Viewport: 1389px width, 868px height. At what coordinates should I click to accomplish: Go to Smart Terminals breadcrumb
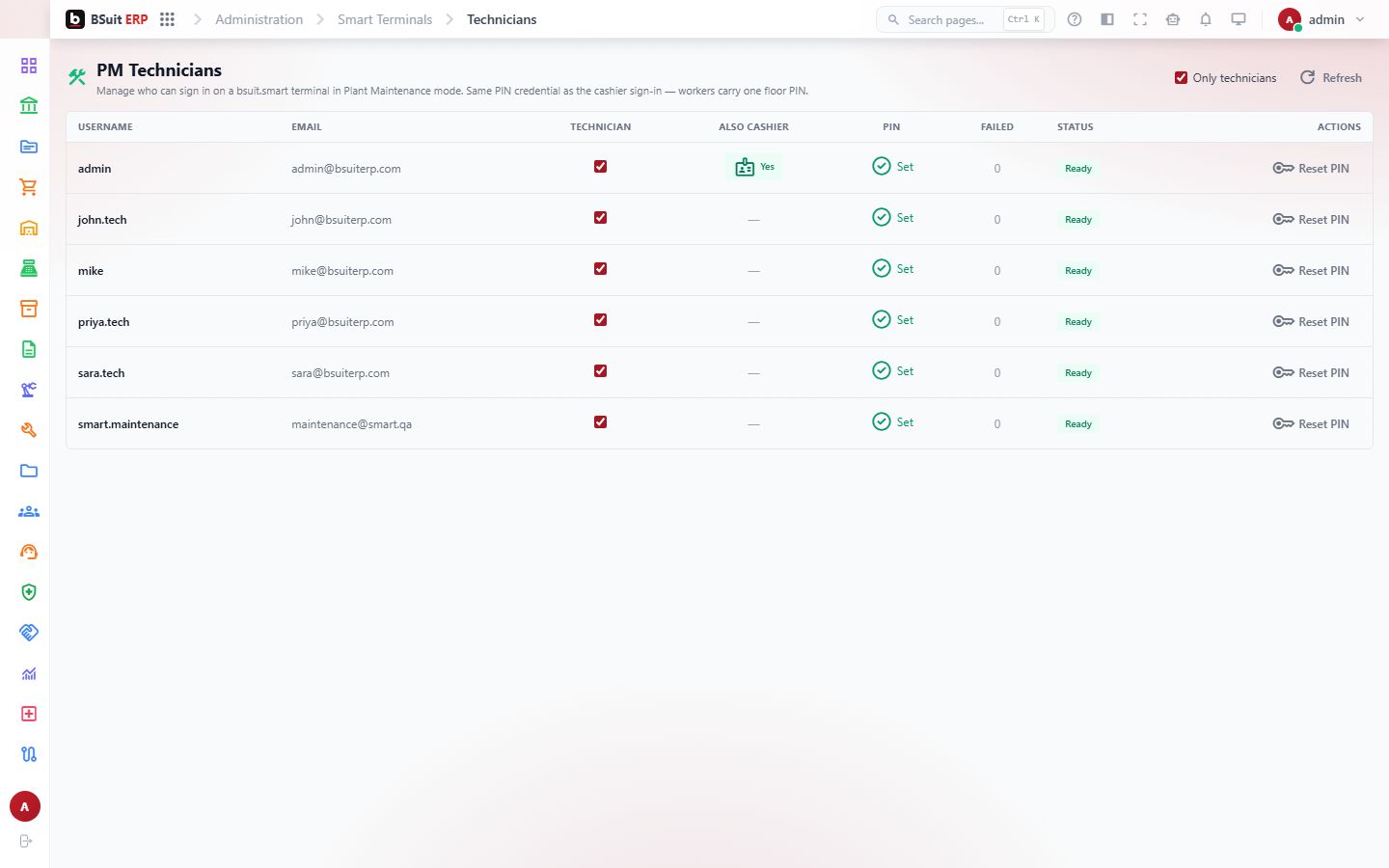click(385, 19)
